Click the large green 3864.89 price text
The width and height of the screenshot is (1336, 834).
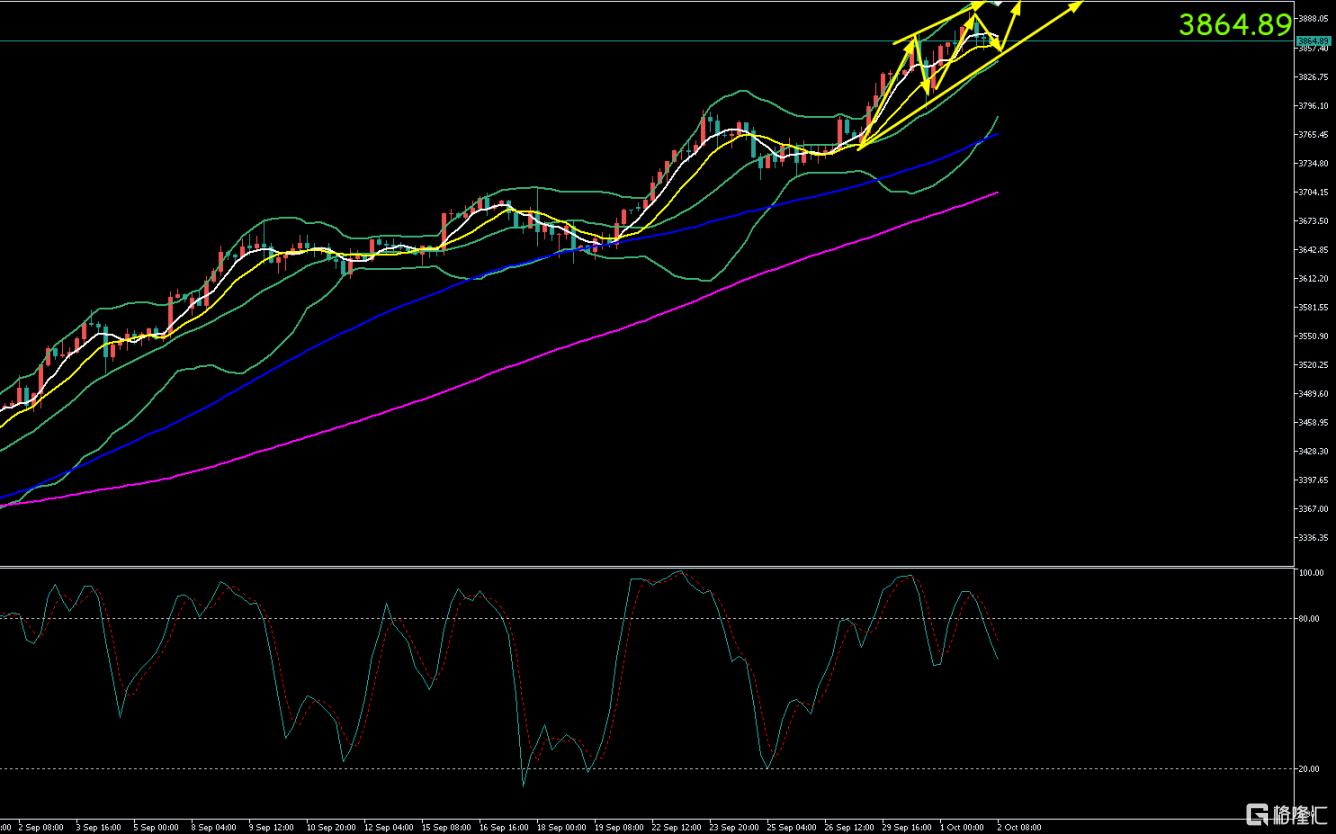point(1234,25)
